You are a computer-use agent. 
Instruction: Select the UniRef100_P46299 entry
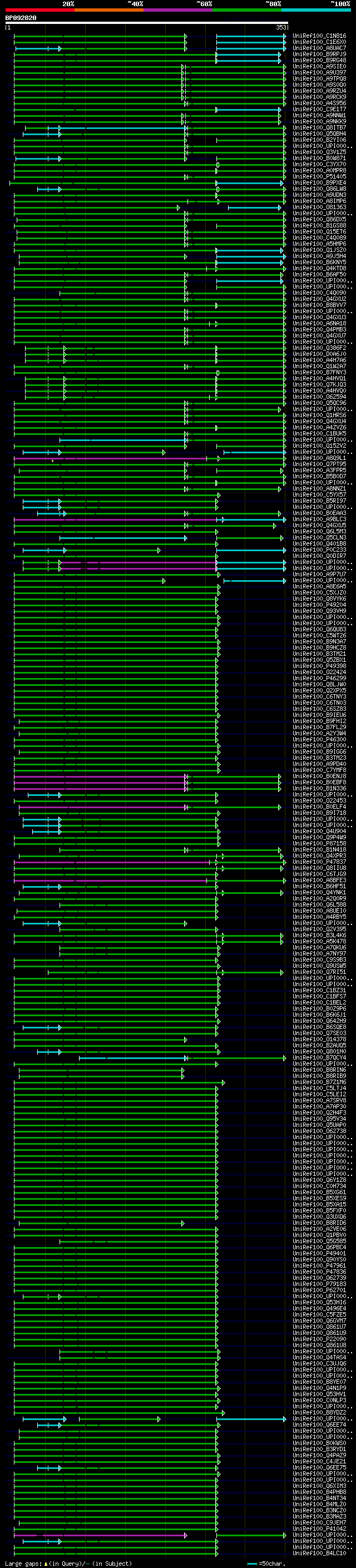point(319,679)
